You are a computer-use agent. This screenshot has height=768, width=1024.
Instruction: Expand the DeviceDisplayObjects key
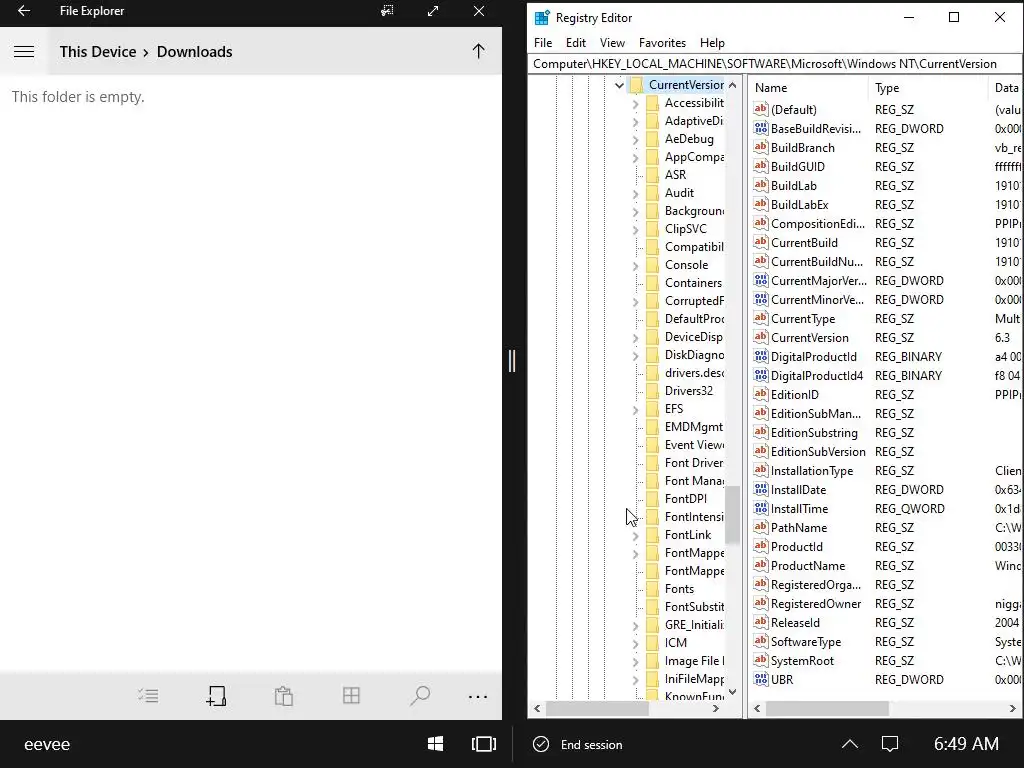635,338
